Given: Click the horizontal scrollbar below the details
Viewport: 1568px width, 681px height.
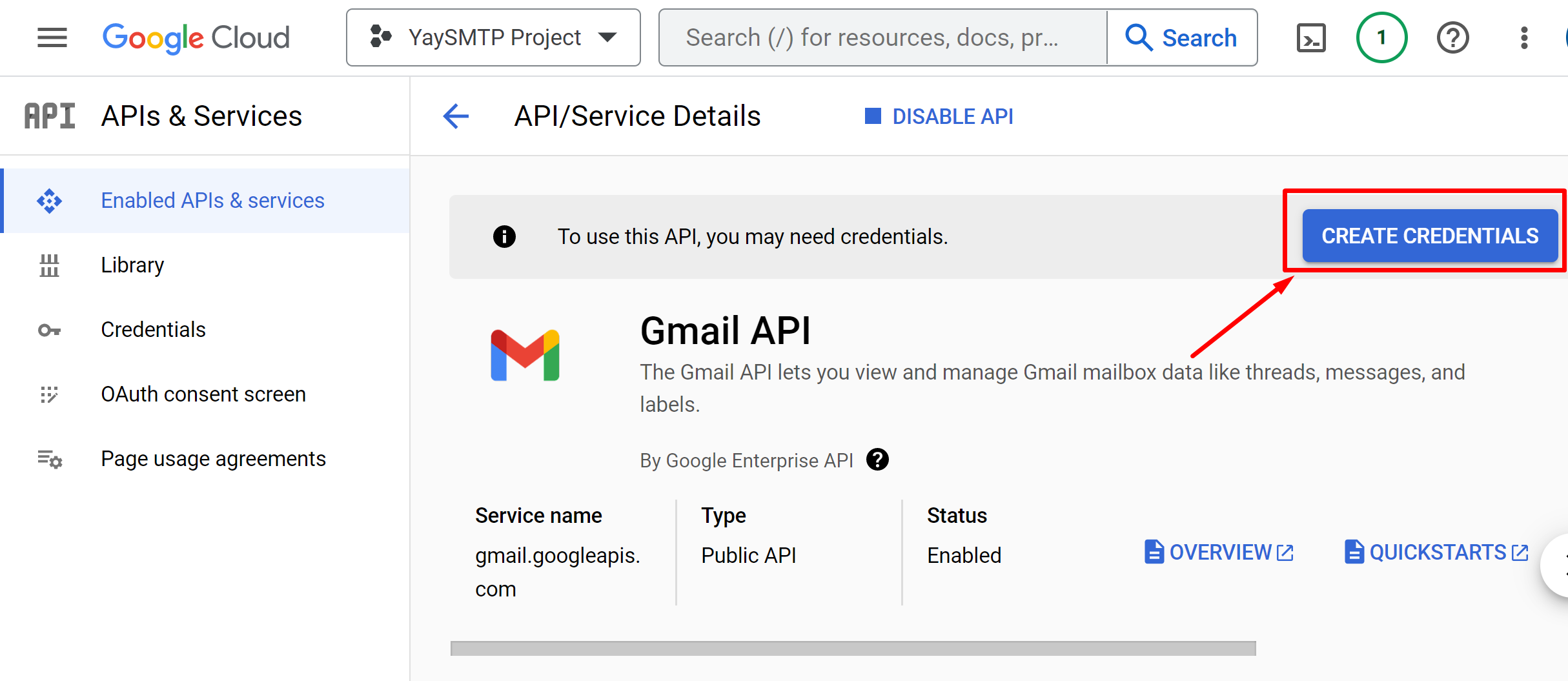Looking at the screenshot, I should 853,648.
